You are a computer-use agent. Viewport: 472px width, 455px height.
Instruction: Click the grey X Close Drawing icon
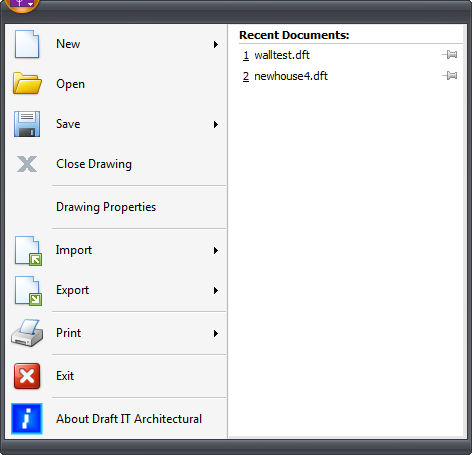point(27,164)
